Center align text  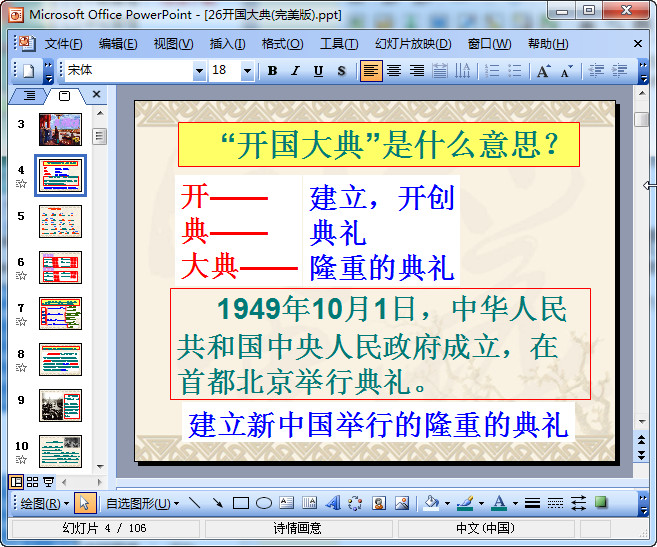394,70
